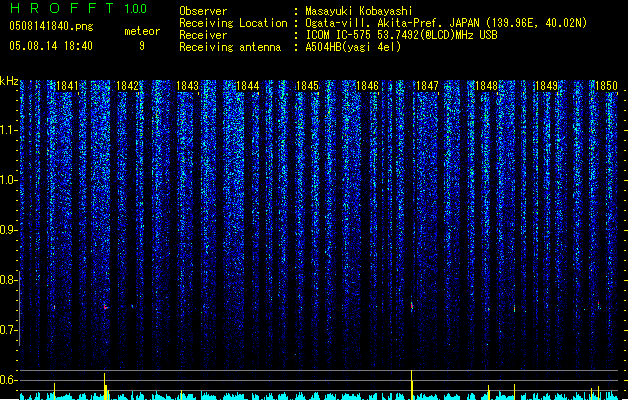Click the date stamp 05.08.14 18:40
Viewport: 629px width, 400px height.
(51, 46)
